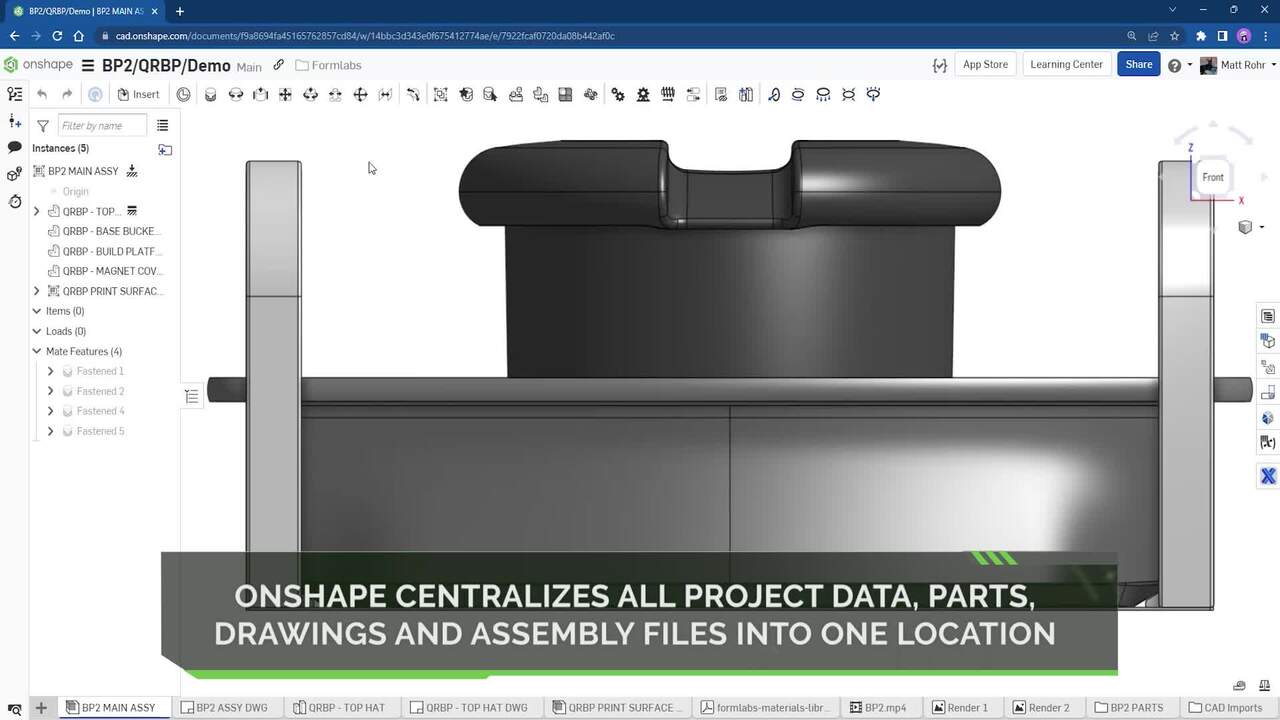The image size is (1280, 720).
Task: Collapse the Loads (0) section
Action: [37, 331]
